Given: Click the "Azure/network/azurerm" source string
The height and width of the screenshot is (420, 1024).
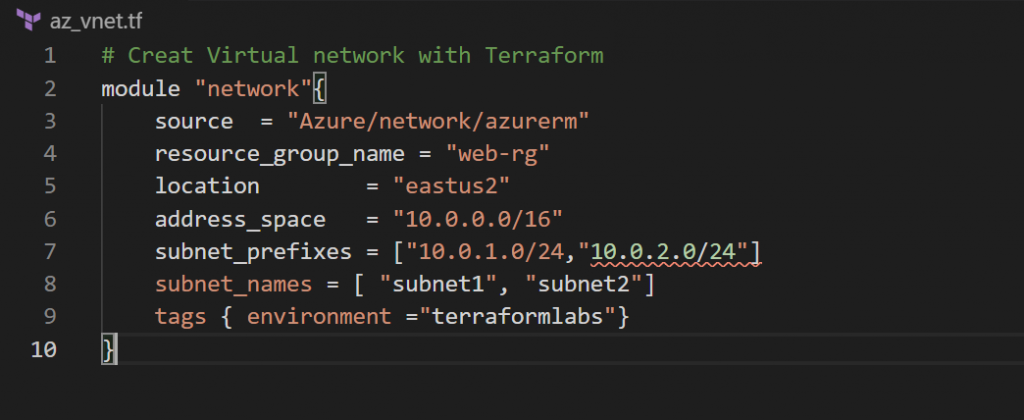Looking at the screenshot, I should (437, 120).
